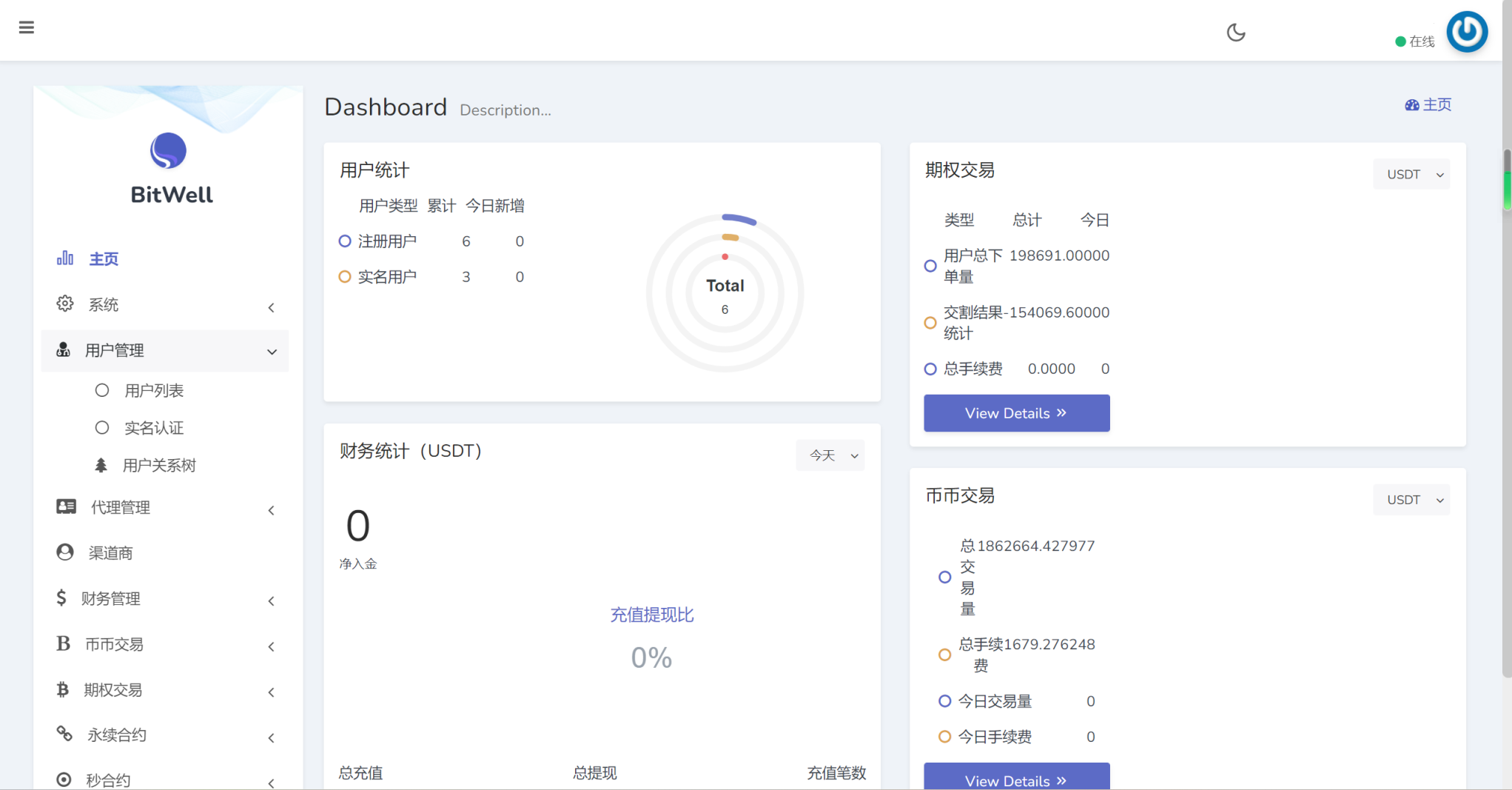Click View Details in 期权交易 panel
This screenshot has height=790, width=1512.
point(1016,413)
